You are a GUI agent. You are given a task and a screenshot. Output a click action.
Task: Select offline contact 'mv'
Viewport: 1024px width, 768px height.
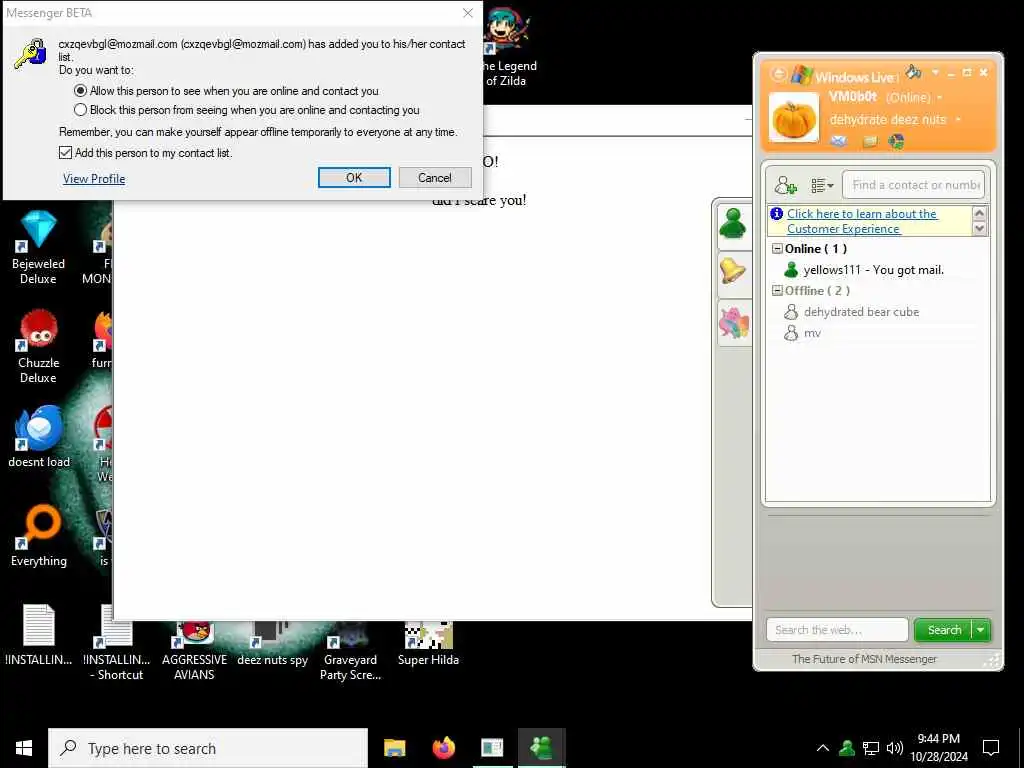click(x=812, y=333)
